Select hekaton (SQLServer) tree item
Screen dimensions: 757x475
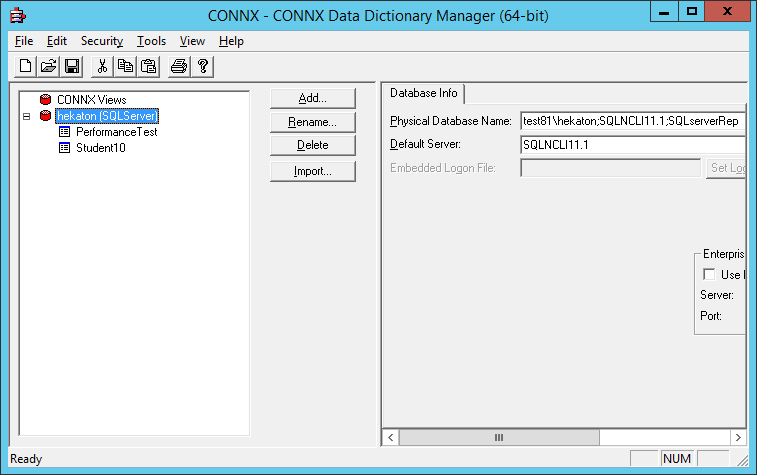[x=107, y=116]
